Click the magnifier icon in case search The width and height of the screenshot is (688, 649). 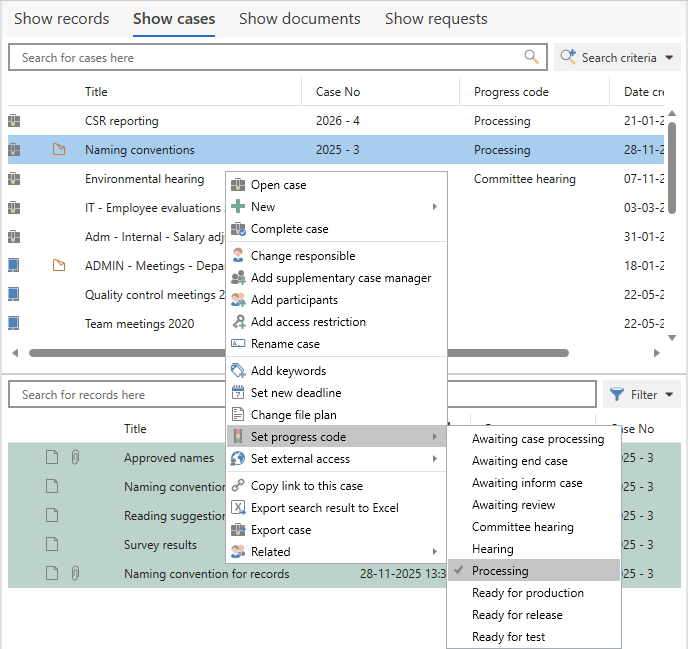(531, 57)
